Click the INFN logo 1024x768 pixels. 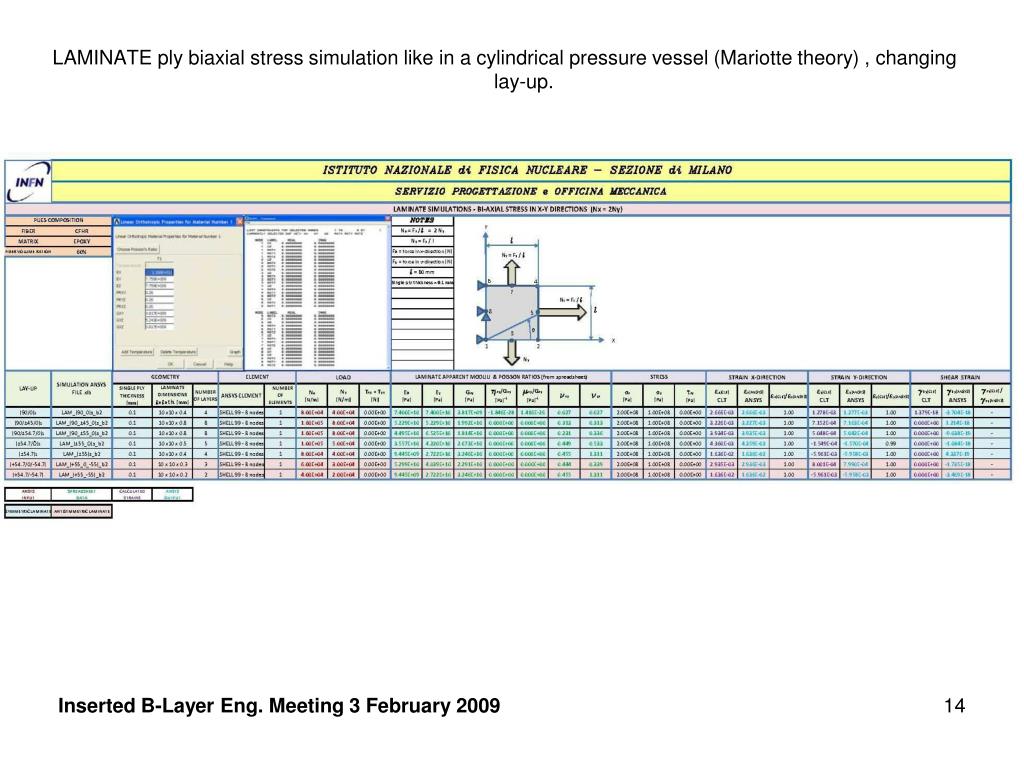pos(28,182)
